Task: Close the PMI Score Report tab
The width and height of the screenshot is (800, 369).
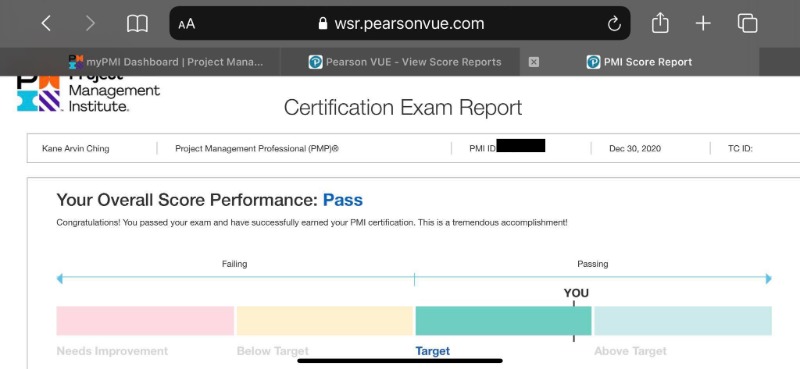Action: (534, 62)
